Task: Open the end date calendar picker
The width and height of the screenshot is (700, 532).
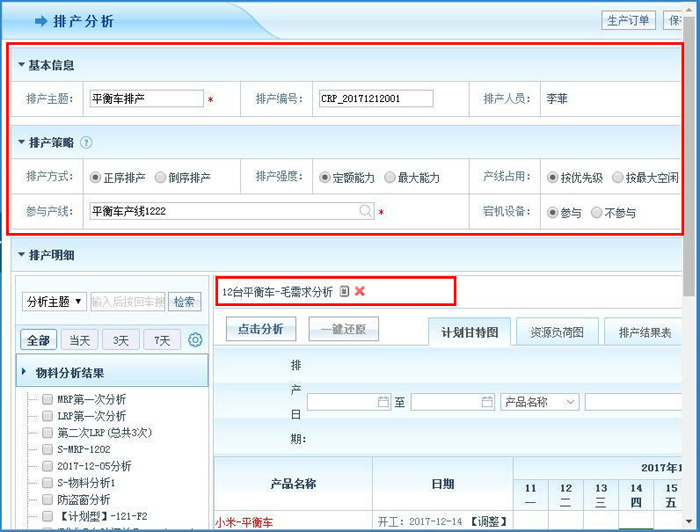Action: pos(487,402)
